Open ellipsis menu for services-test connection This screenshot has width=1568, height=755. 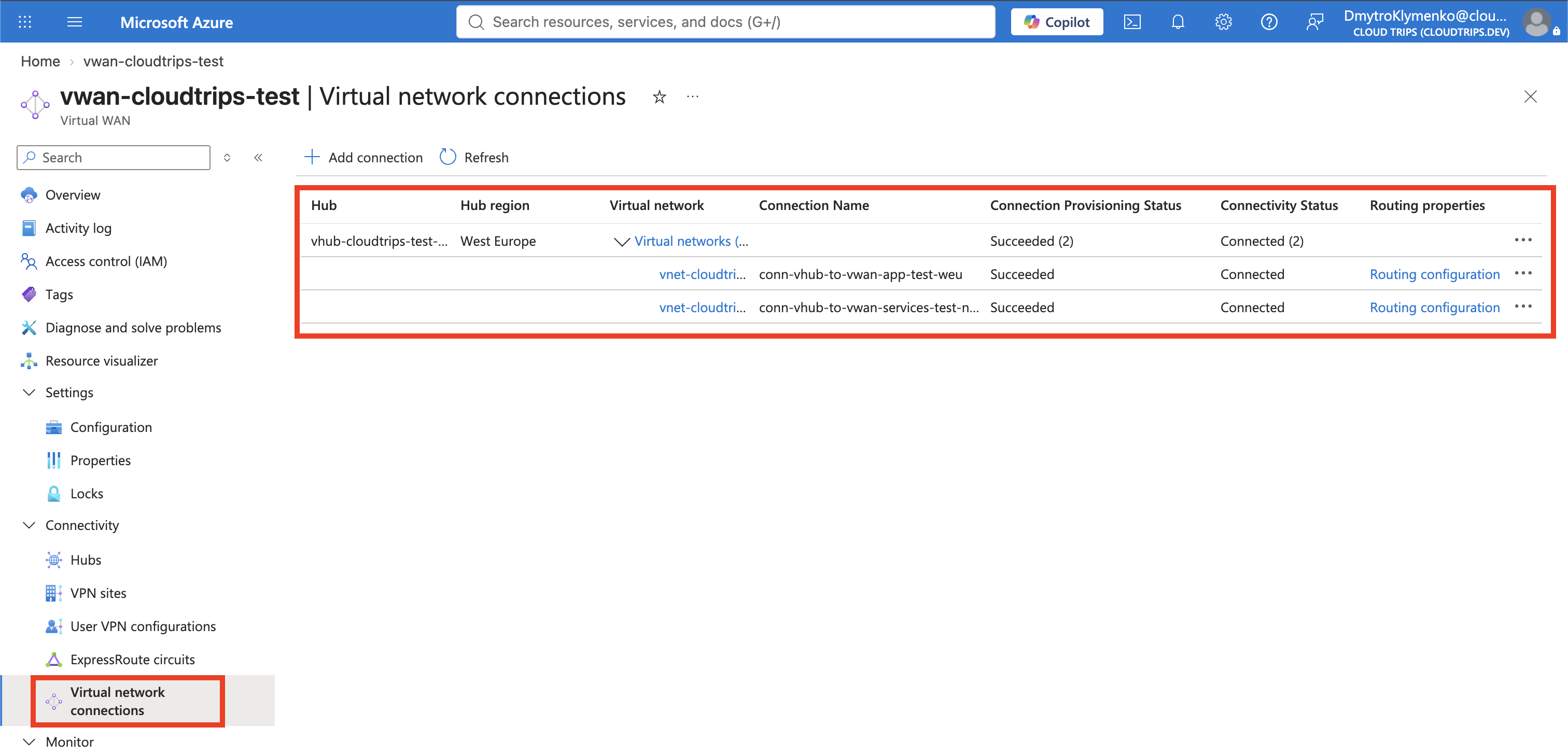pos(1523,306)
